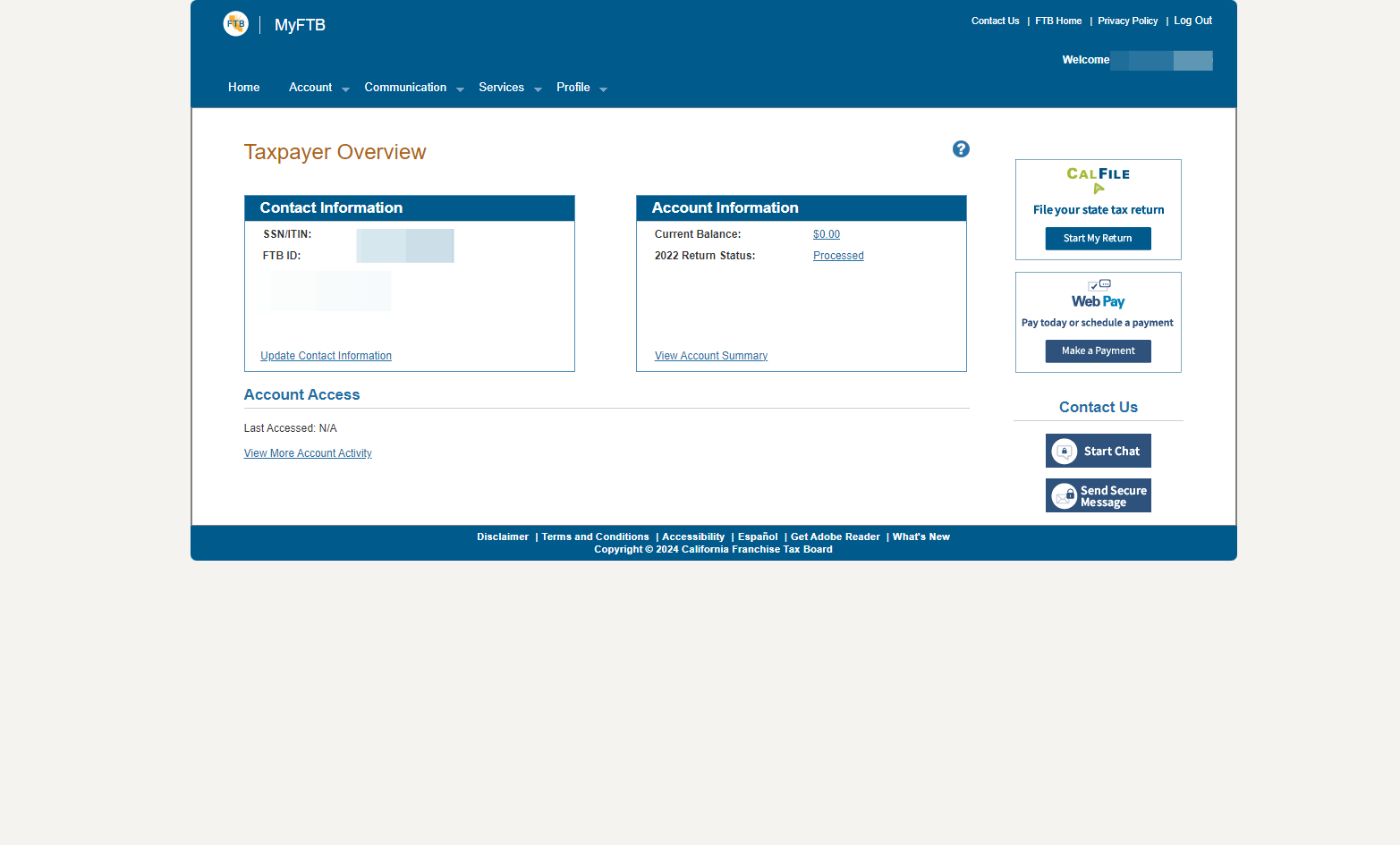
Task: Open the help question mark icon
Action: point(961,149)
